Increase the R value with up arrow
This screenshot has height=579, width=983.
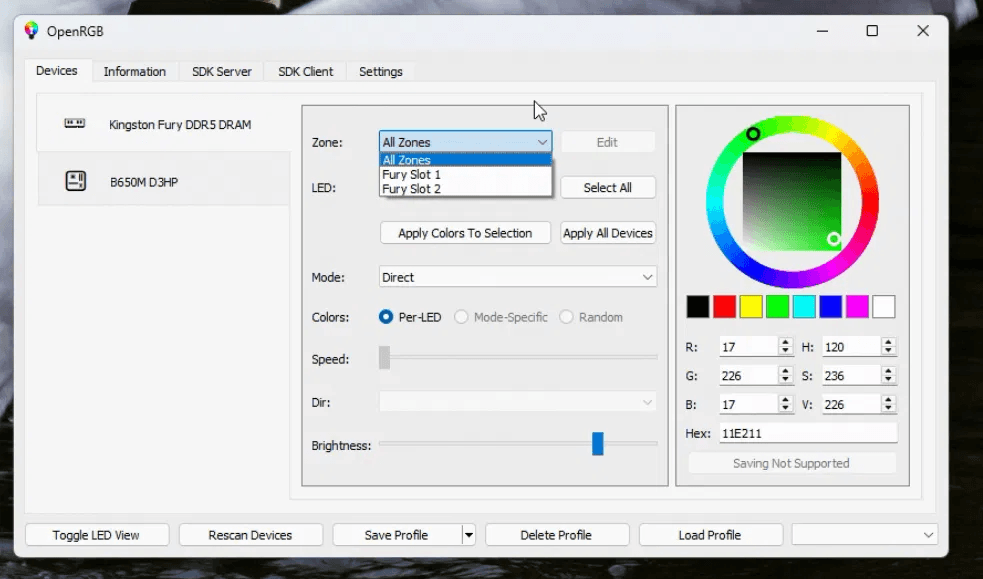tap(786, 342)
